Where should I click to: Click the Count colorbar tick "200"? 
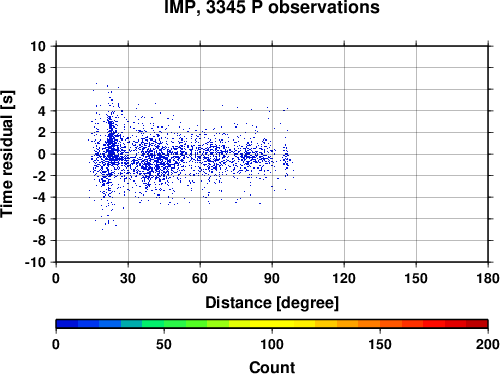point(488,344)
